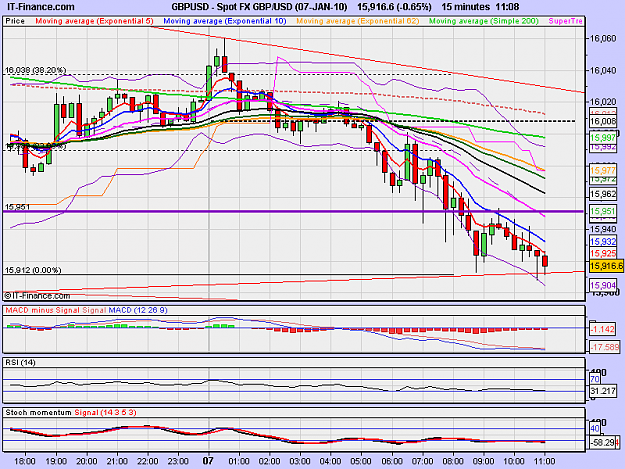
Task: Click the bold 07 date marker on time axis
Action: pos(208,461)
